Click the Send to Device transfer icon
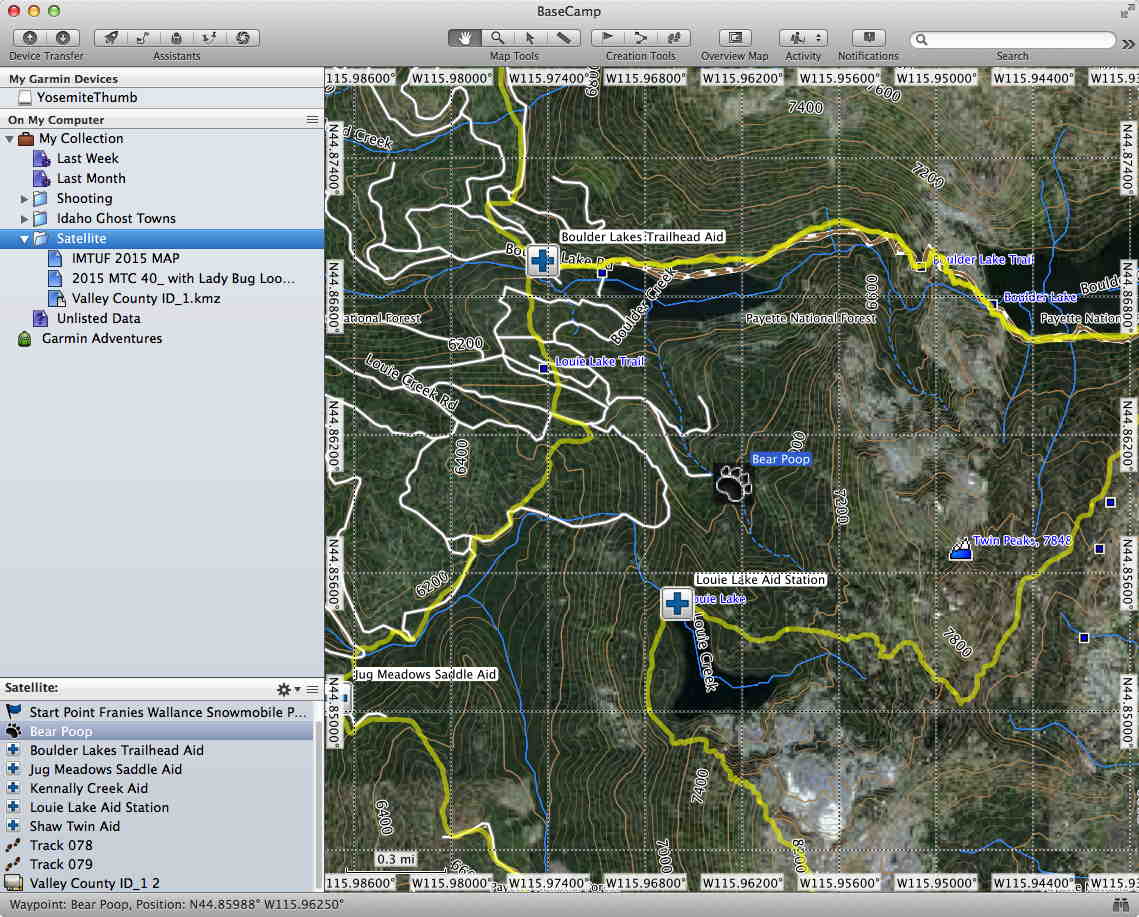 [x=30, y=37]
